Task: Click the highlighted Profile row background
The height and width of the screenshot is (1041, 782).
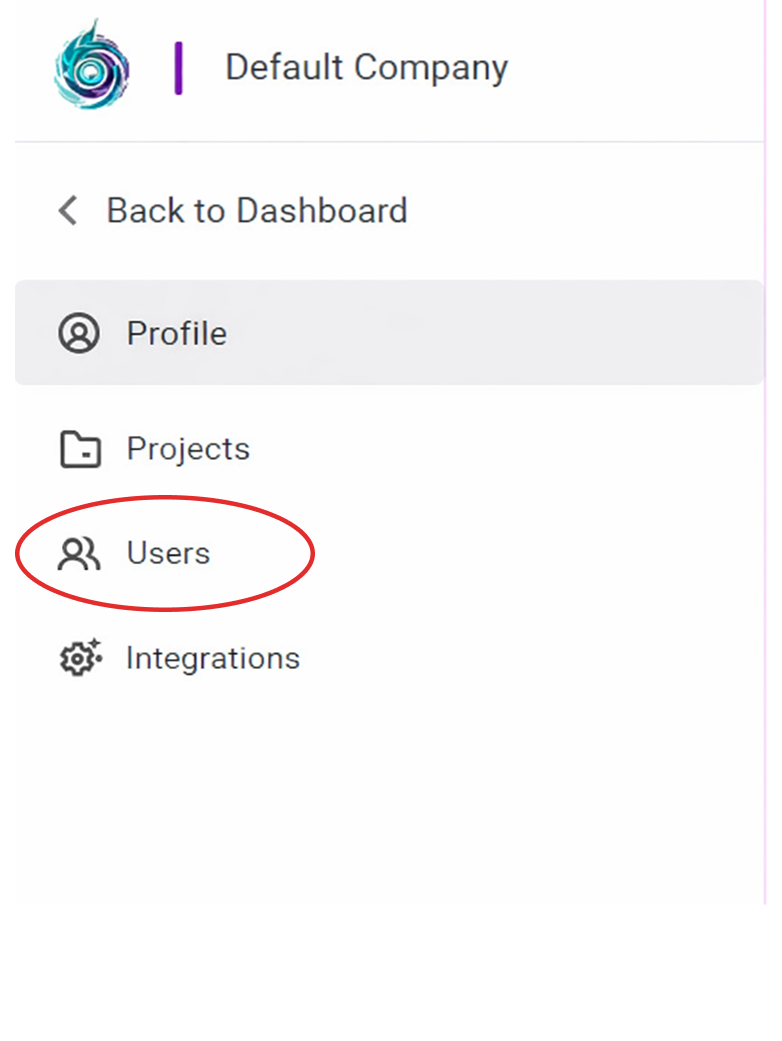Action: coord(500,333)
